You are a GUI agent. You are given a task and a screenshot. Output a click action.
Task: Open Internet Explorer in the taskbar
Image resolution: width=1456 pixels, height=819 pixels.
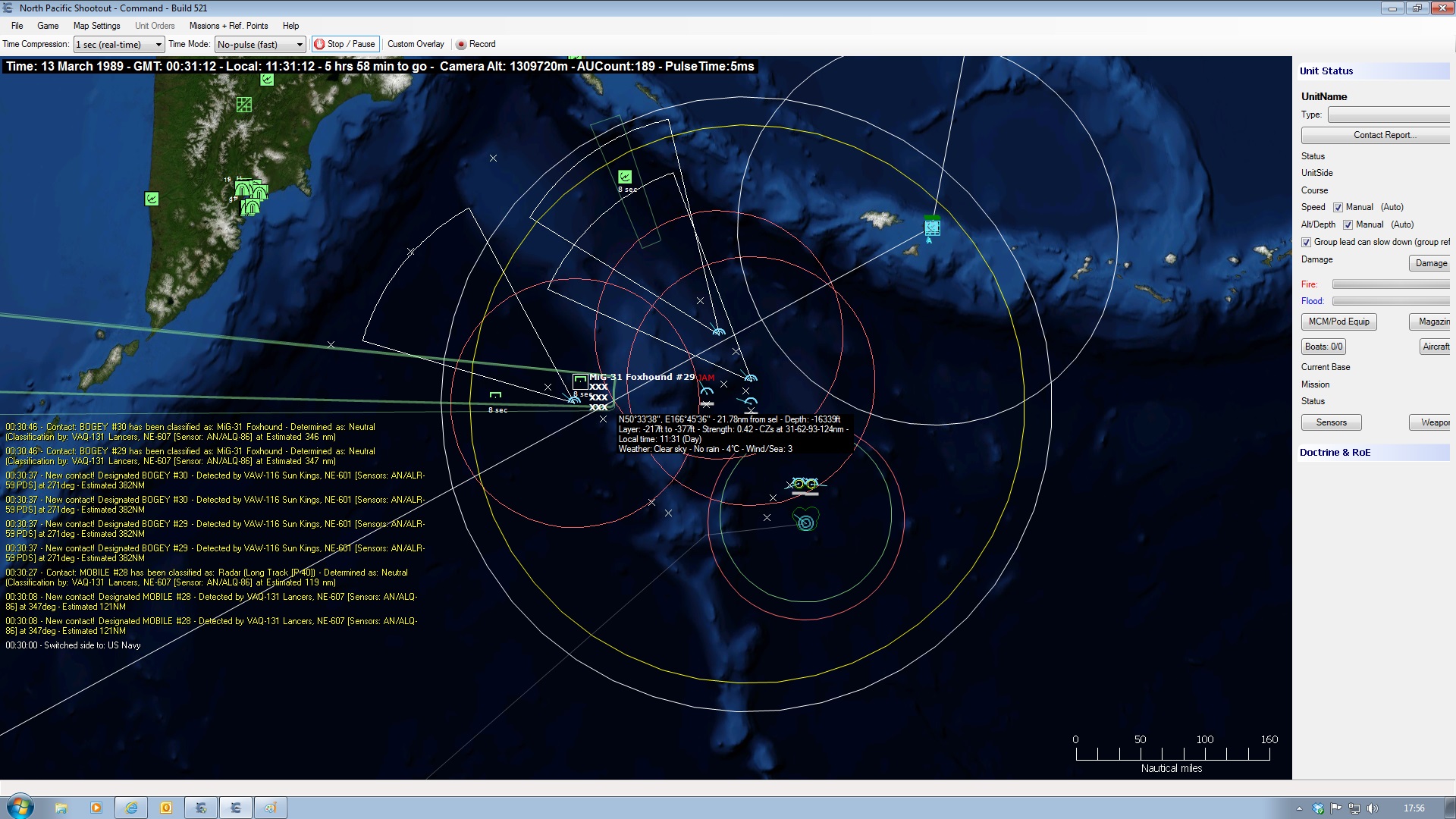point(131,808)
